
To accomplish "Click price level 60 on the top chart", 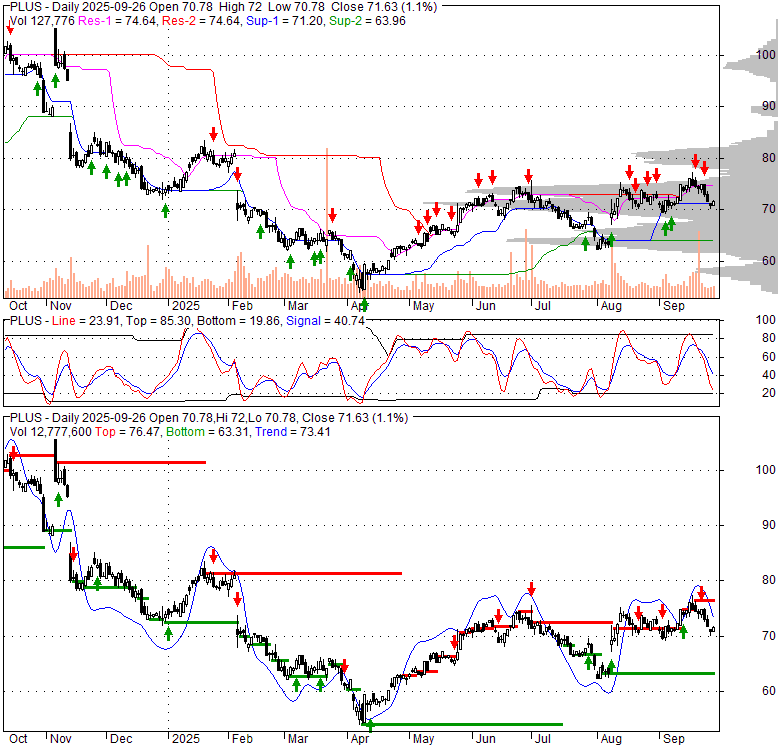I will pyautogui.click(x=769, y=260).
